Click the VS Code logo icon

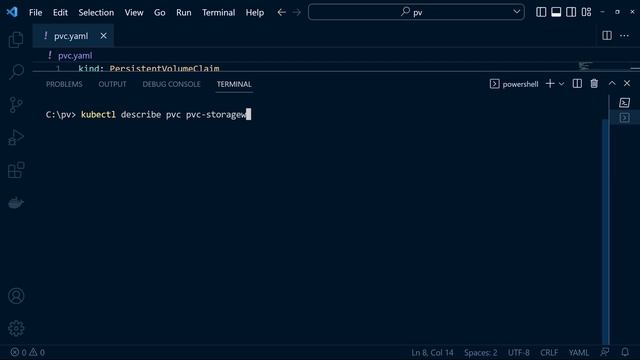coord(12,12)
